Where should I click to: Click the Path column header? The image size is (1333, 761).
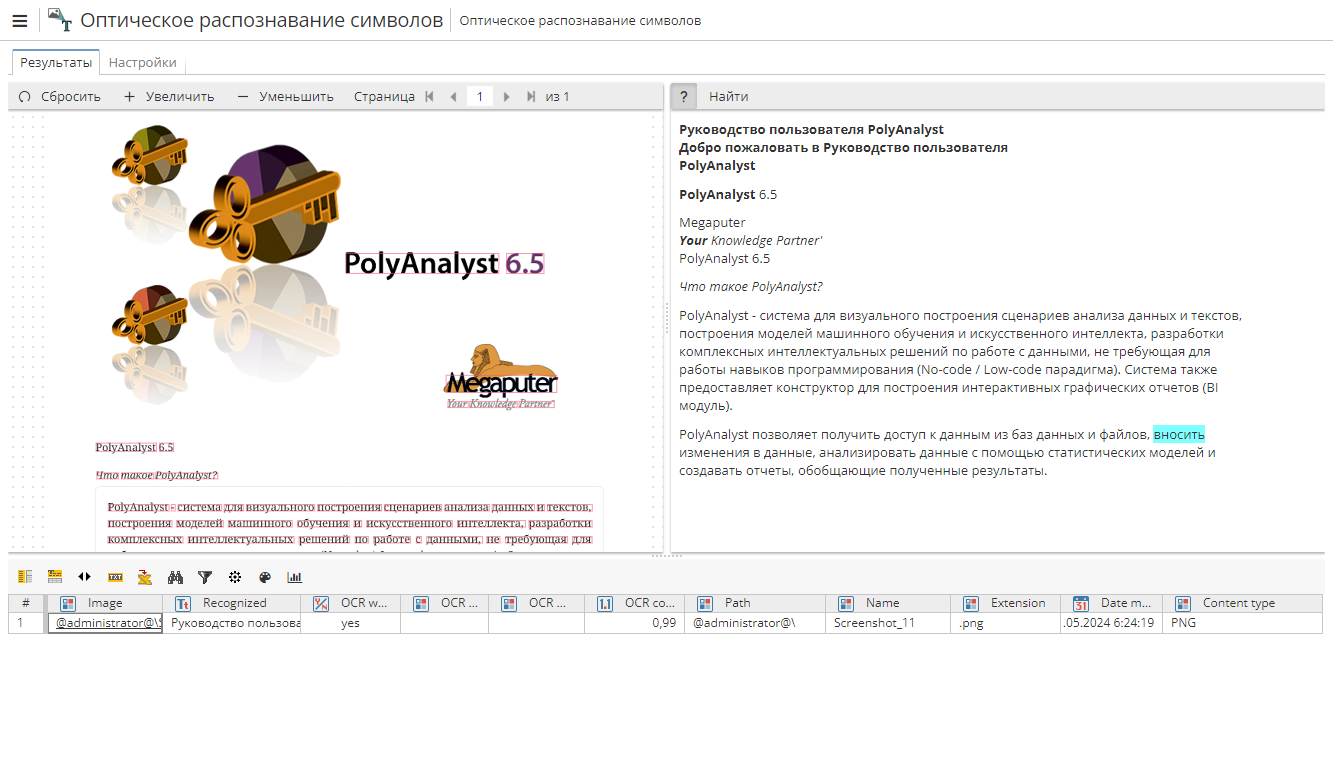click(x=755, y=603)
